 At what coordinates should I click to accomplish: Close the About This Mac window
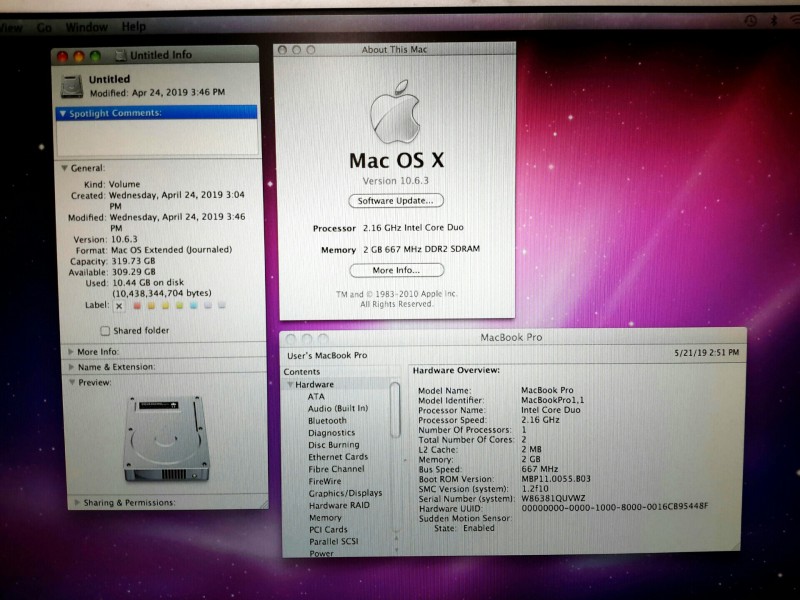coord(282,50)
